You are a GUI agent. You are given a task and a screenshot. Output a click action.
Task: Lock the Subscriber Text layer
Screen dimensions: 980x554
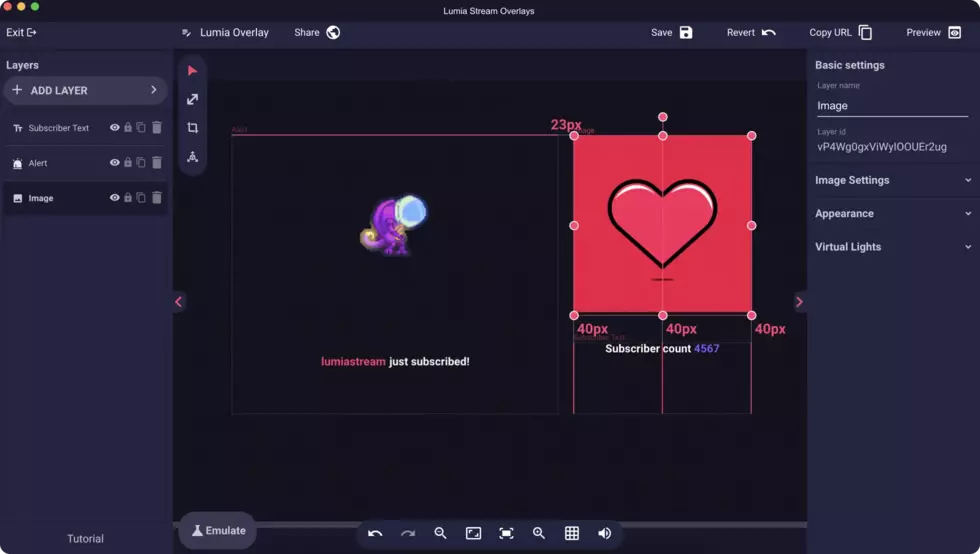click(x=128, y=128)
